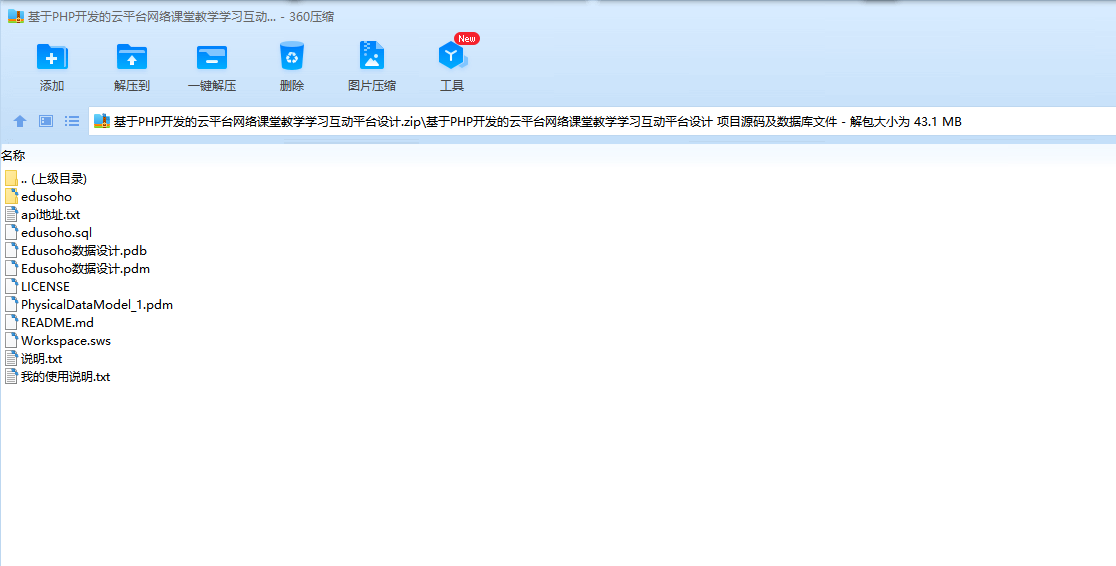Click the 一键解压 one-click extract icon
1116x566 pixels.
click(211, 57)
